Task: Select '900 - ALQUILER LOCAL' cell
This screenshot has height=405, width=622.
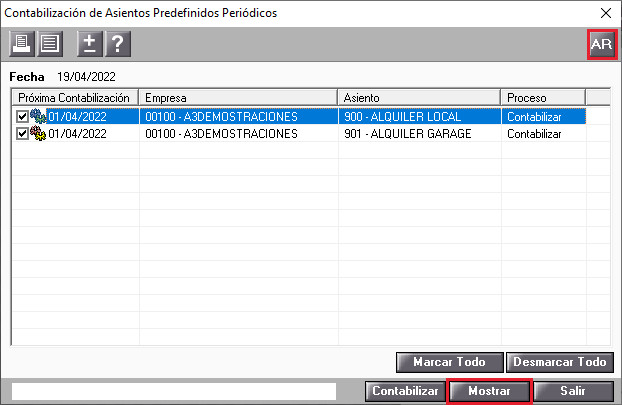Action: tap(420, 117)
